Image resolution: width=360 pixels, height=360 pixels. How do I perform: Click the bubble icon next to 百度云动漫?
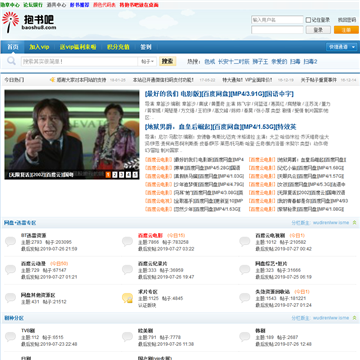click(x=10, y=270)
